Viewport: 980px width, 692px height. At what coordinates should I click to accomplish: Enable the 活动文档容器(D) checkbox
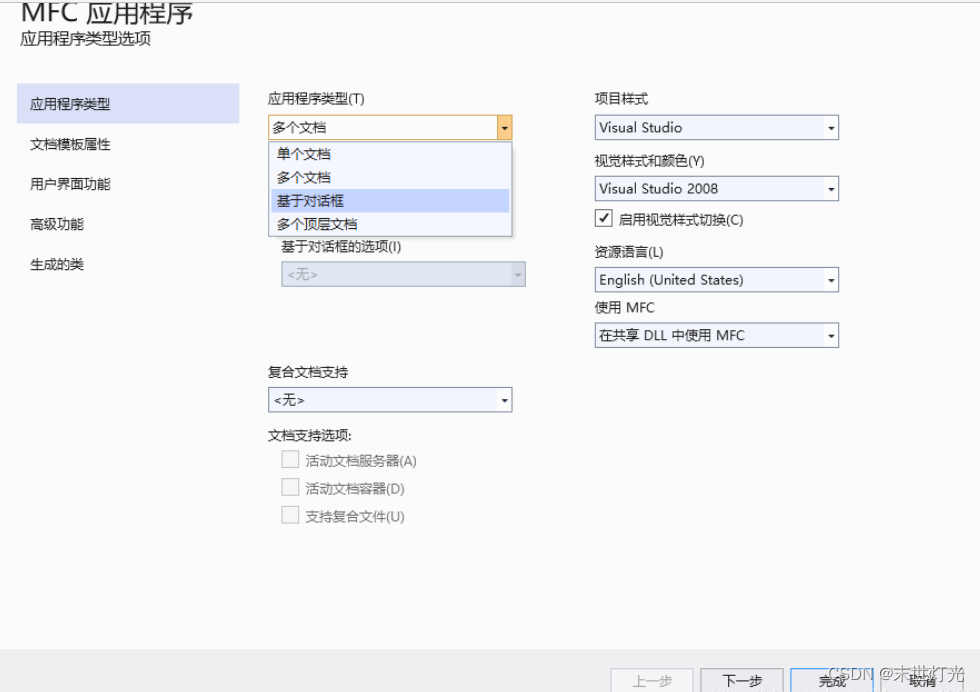290,488
